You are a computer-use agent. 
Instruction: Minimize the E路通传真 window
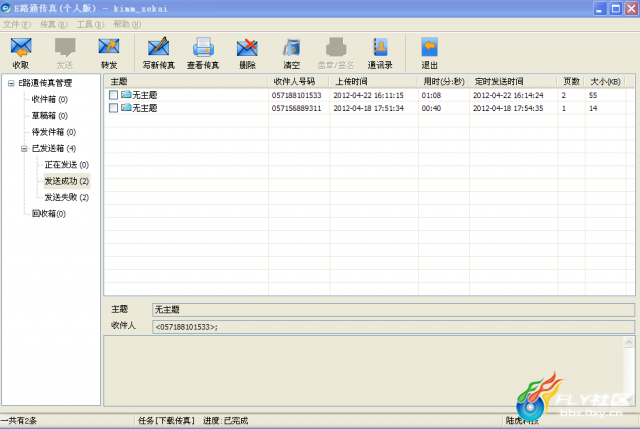coord(600,9)
